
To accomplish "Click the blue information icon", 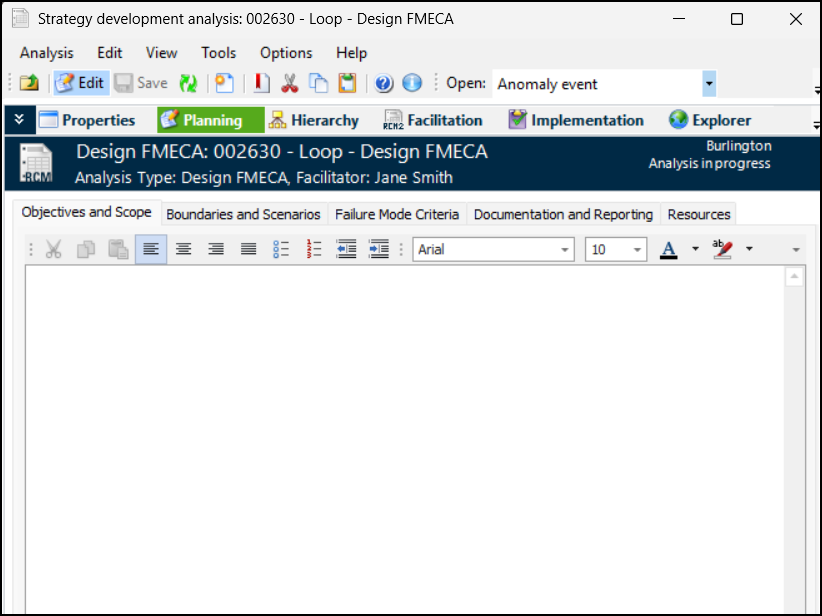I will pos(412,83).
